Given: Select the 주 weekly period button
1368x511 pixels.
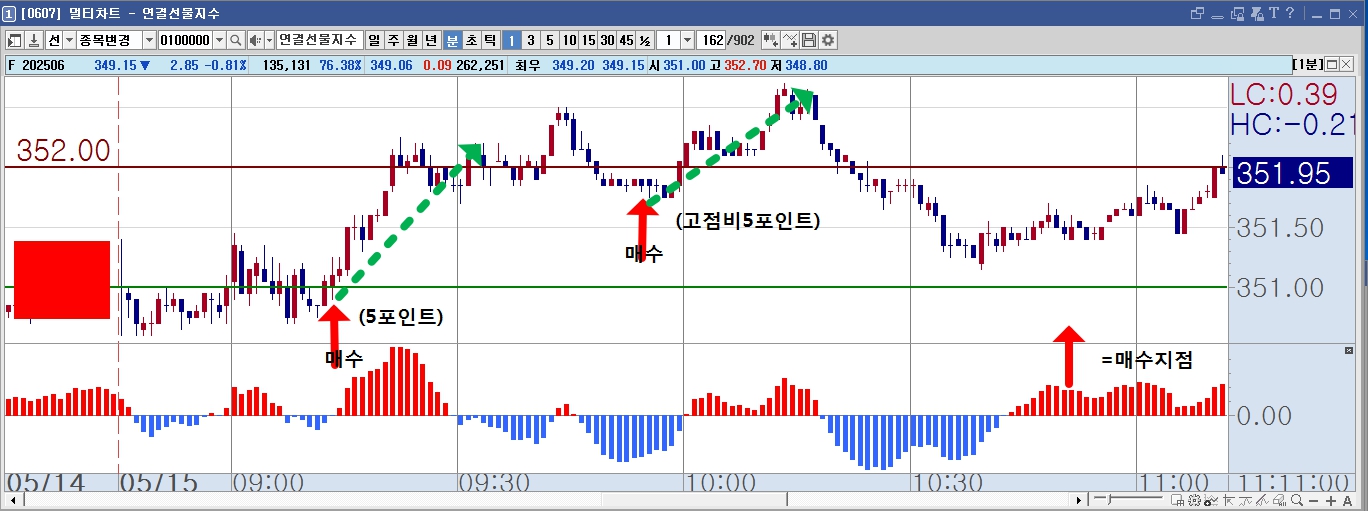Looking at the screenshot, I should pyautogui.click(x=392, y=40).
